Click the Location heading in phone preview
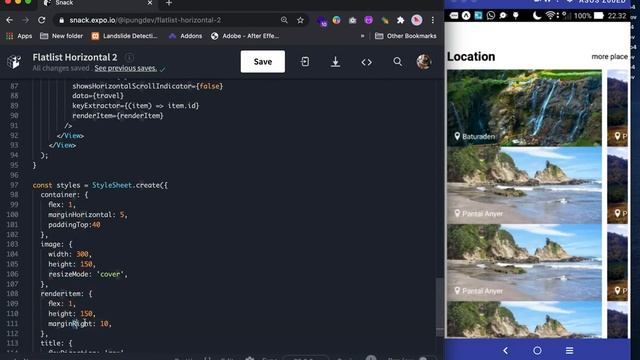 click(x=471, y=56)
